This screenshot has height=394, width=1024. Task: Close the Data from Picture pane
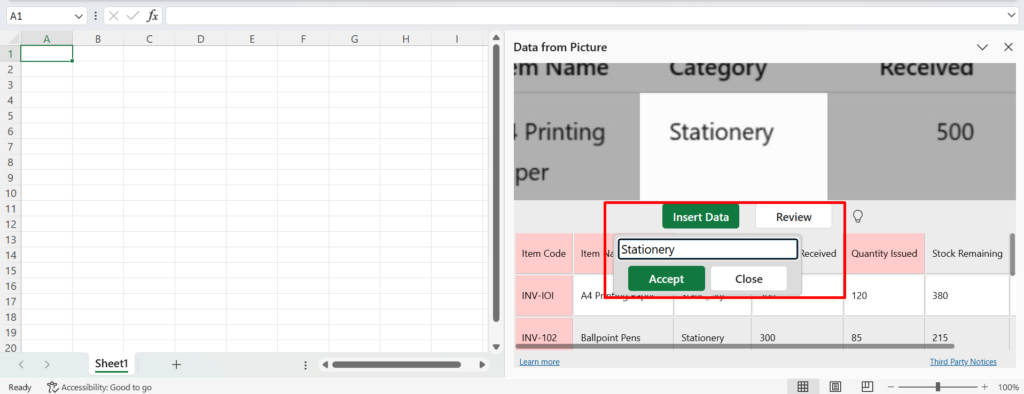[x=1008, y=47]
